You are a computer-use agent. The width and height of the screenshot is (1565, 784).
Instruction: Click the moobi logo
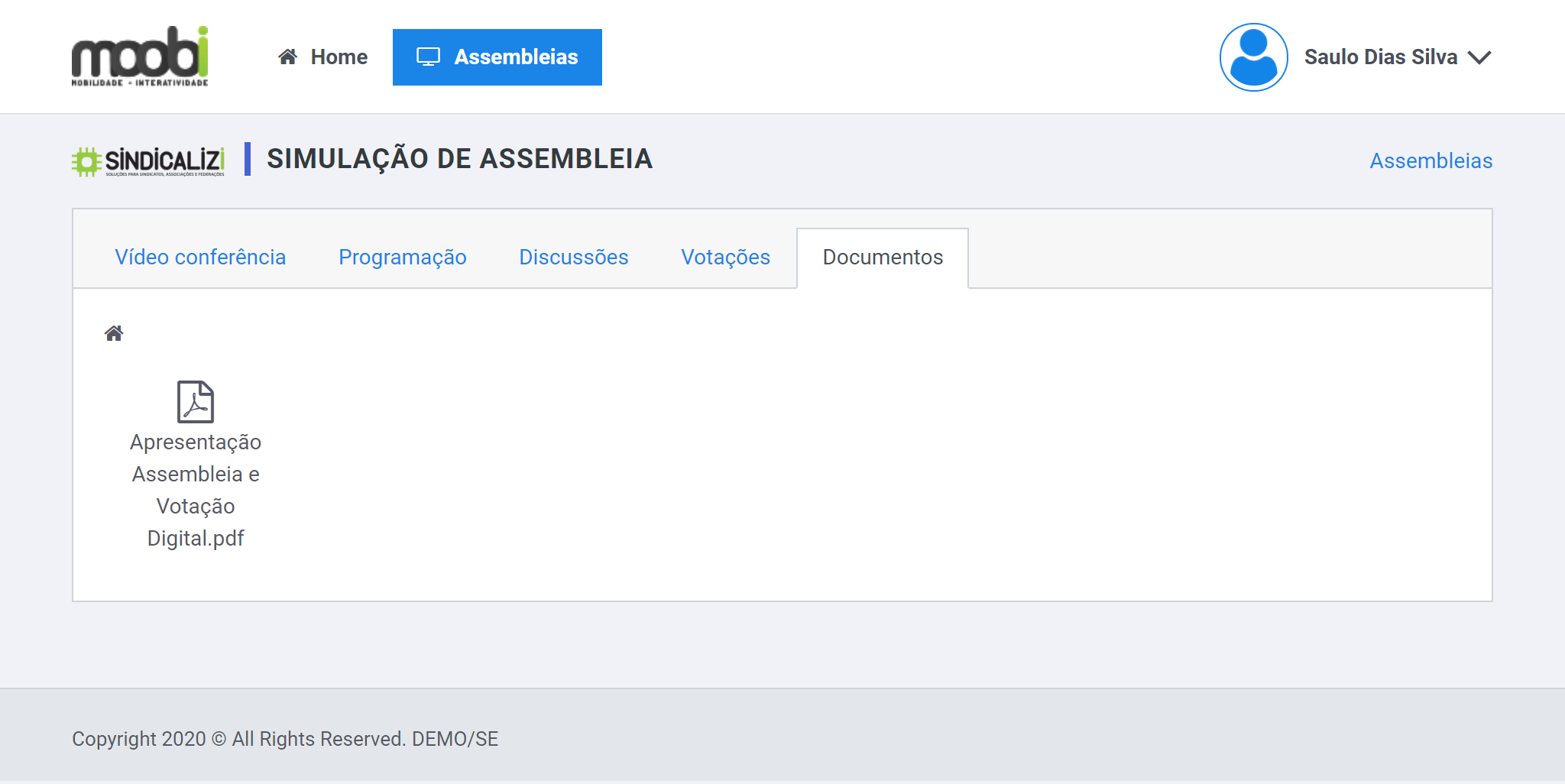pyautogui.click(x=140, y=57)
